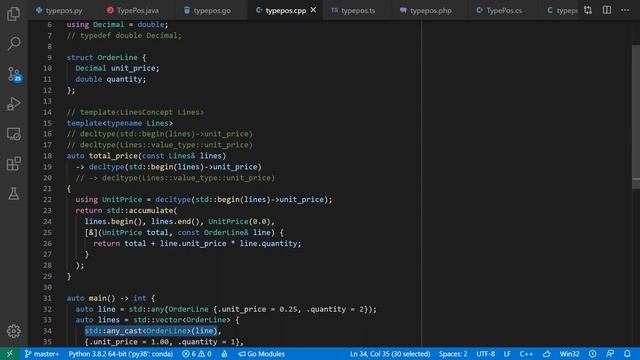
Task: Open notifications bell in status bar
Action: point(627,354)
